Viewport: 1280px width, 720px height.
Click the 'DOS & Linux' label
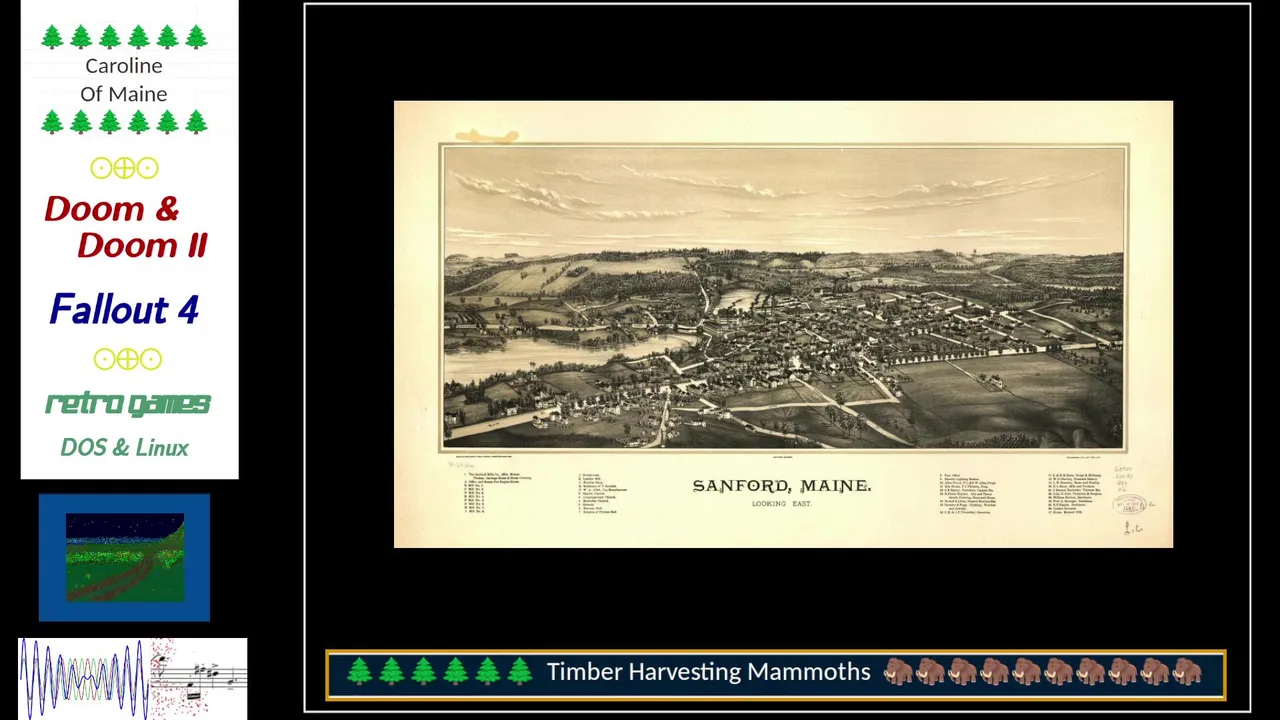click(124, 447)
